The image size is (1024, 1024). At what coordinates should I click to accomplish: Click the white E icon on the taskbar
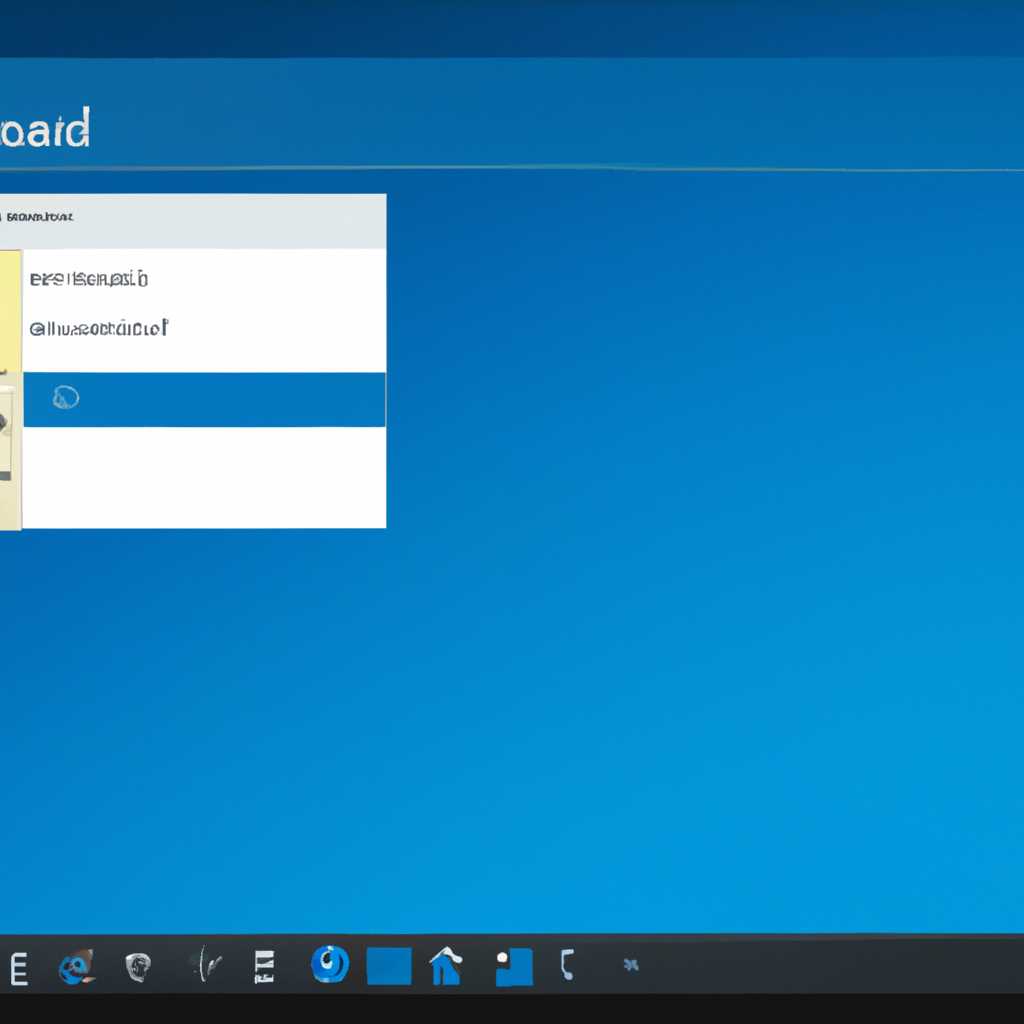click(x=19, y=968)
